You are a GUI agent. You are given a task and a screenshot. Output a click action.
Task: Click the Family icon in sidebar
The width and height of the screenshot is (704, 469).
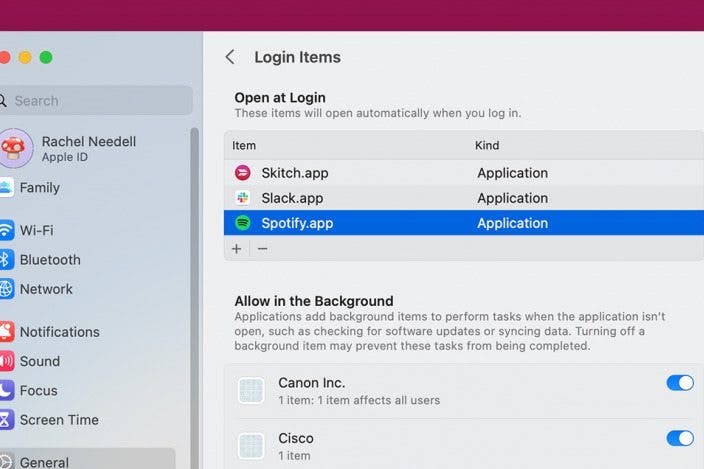pyautogui.click(x=6, y=188)
